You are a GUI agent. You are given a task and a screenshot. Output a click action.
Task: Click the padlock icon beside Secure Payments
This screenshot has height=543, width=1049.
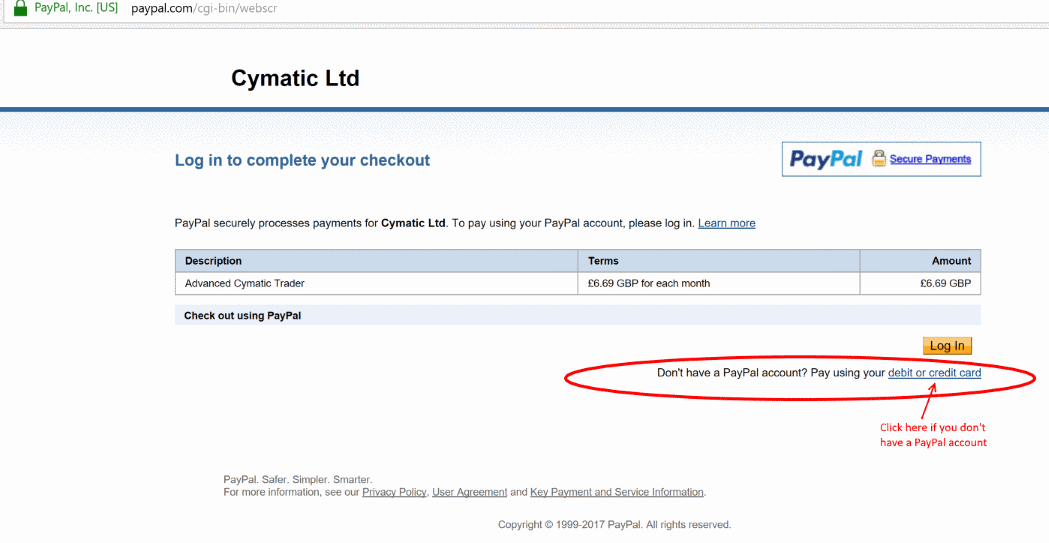[x=878, y=158]
